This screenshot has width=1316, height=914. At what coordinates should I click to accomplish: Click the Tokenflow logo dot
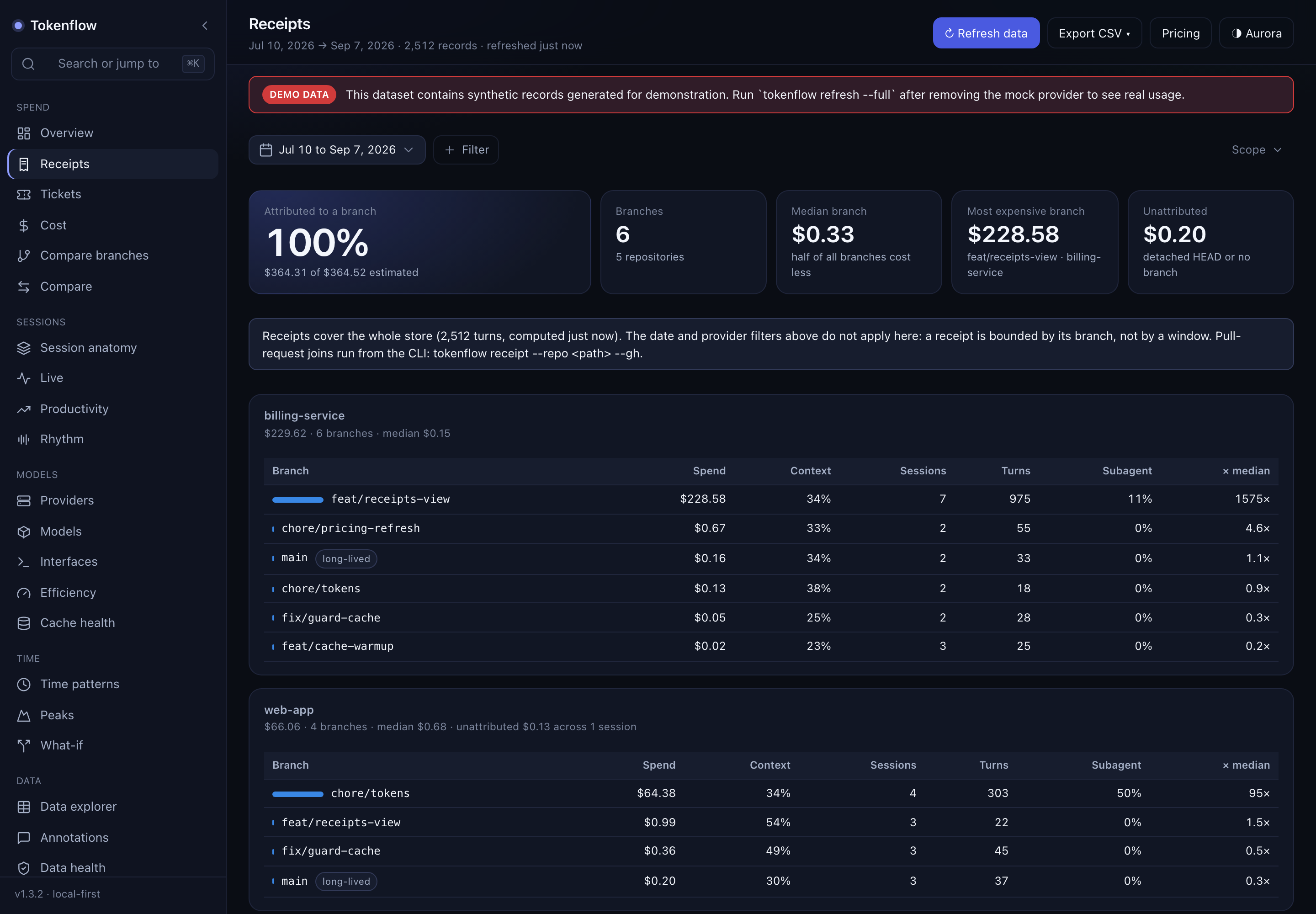click(18, 26)
